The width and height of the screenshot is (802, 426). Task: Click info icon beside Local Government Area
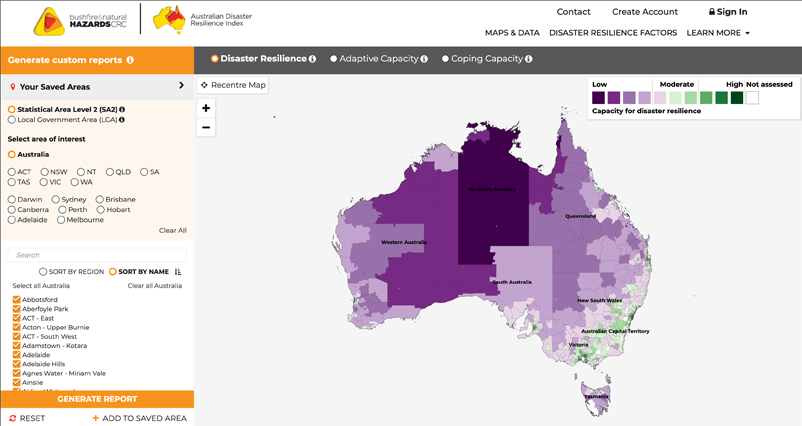click(x=122, y=120)
